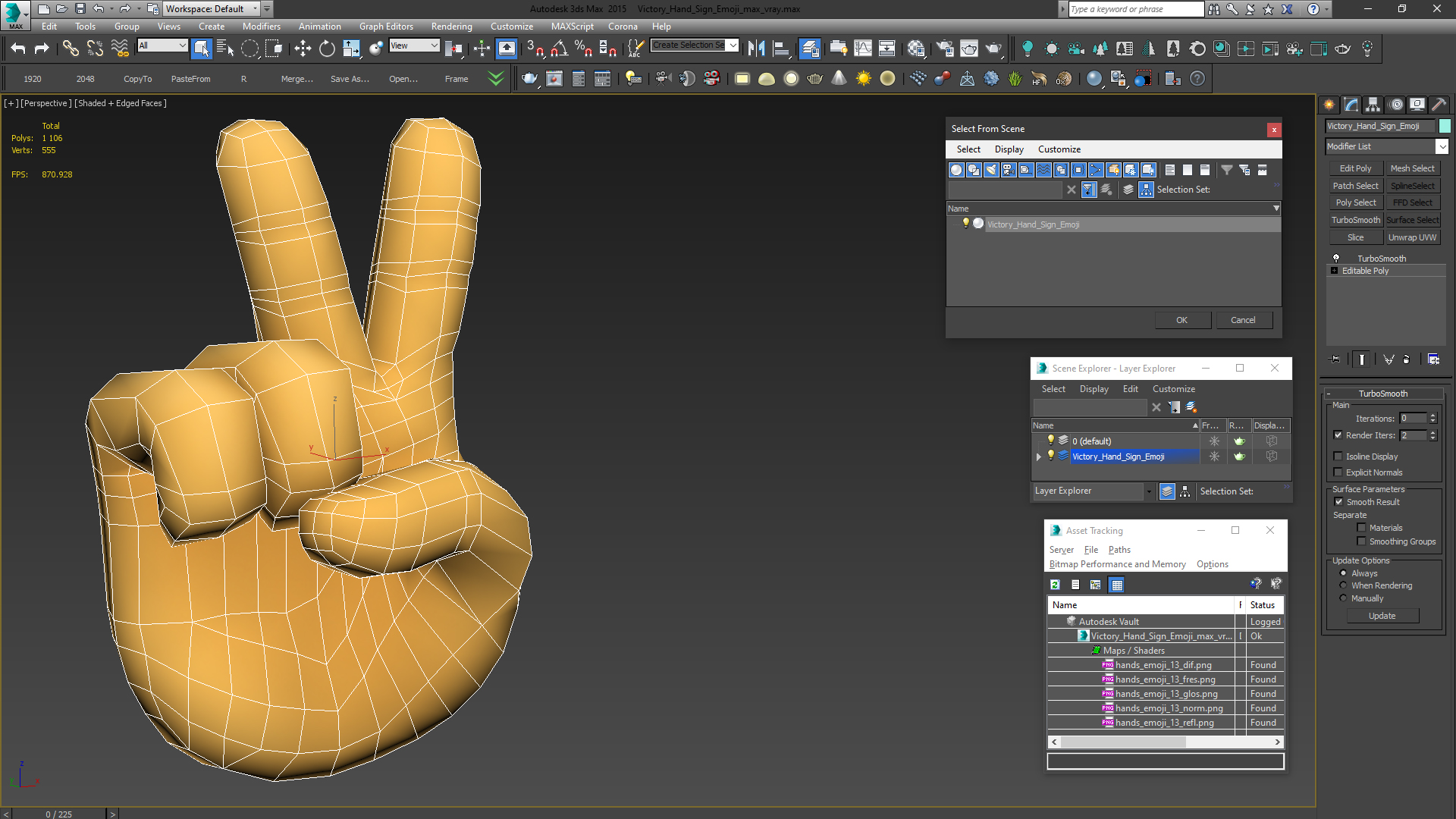Click the cone primitive icon
Image resolution: width=1456 pixels, height=819 pixels.
pos(839,79)
